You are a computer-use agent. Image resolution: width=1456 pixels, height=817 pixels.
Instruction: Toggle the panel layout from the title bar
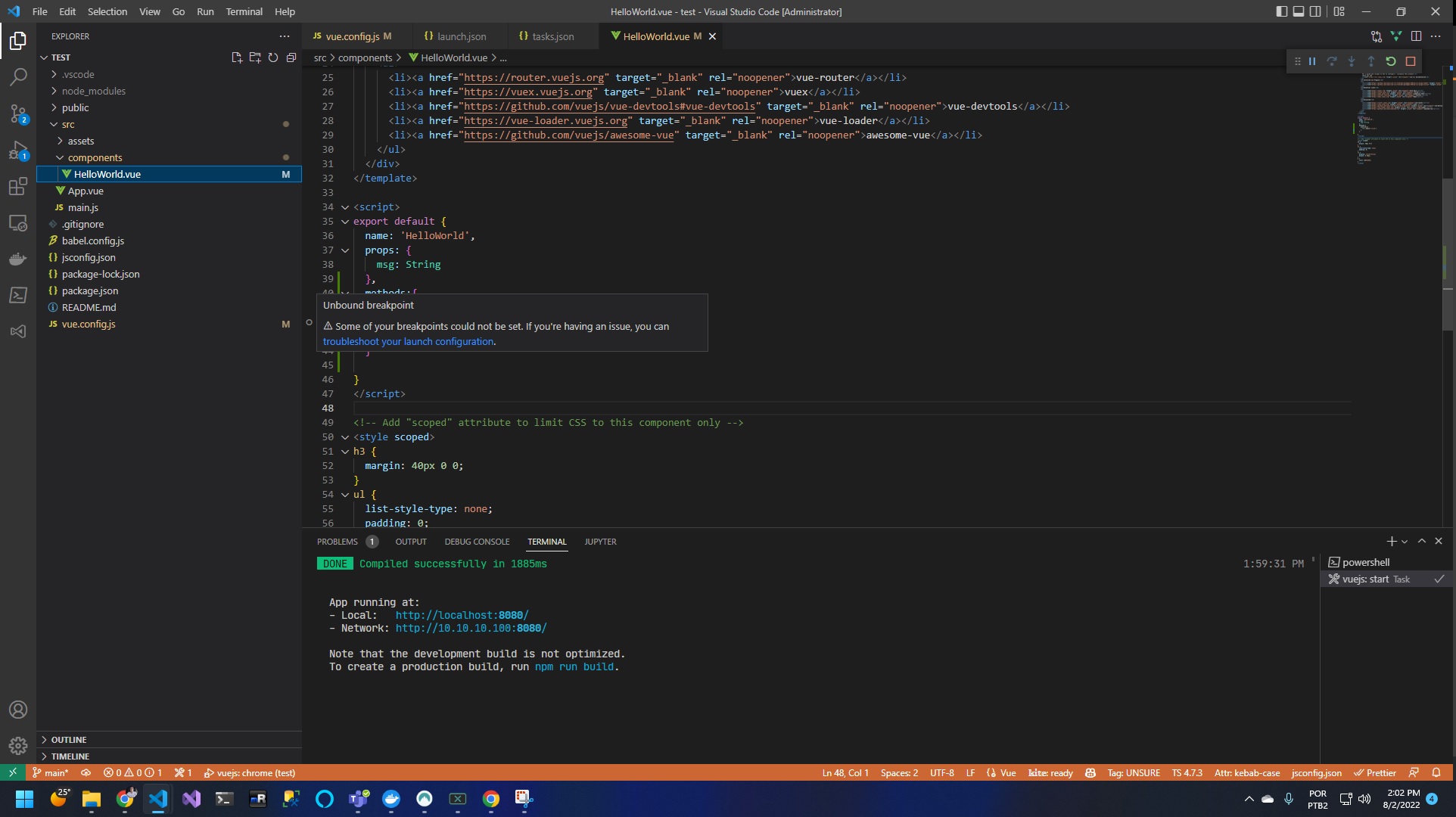pos(1299,11)
